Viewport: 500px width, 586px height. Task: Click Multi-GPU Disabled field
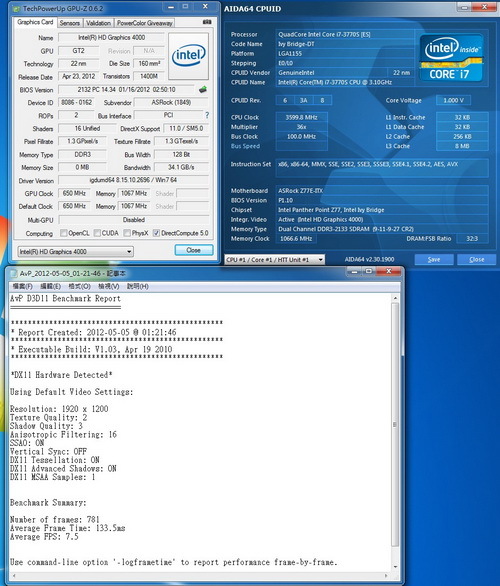[x=133, y=220]
